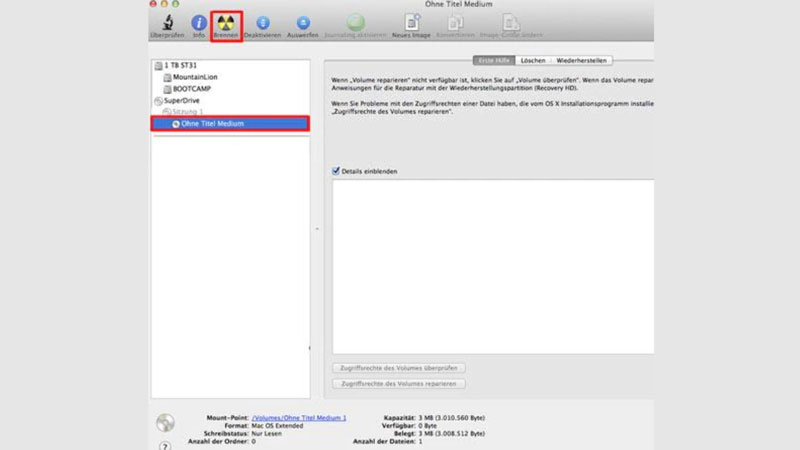
Task: Click the Deaktivieren toolbar icon
Action: tap(263, 22)
